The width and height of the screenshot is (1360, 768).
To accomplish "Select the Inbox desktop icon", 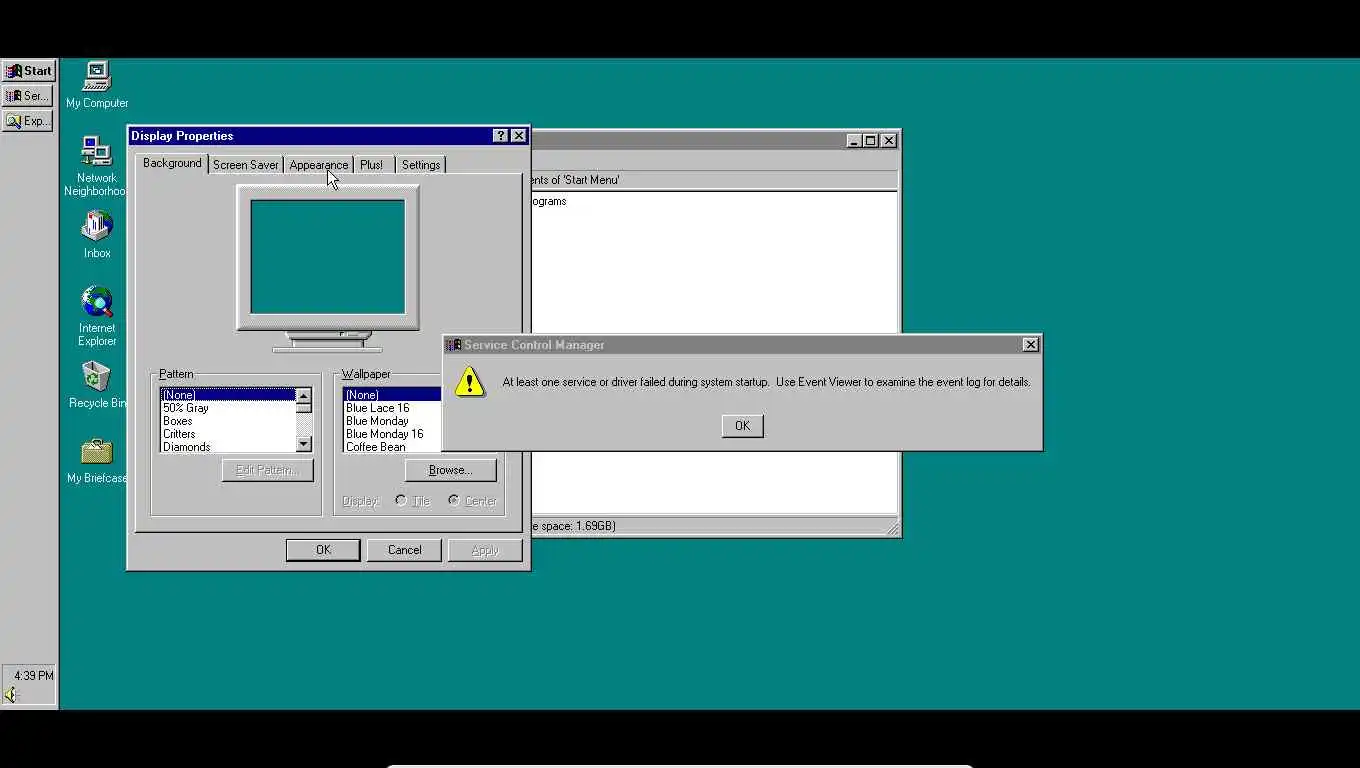I will pyautogui.click(x=97, y=235).
